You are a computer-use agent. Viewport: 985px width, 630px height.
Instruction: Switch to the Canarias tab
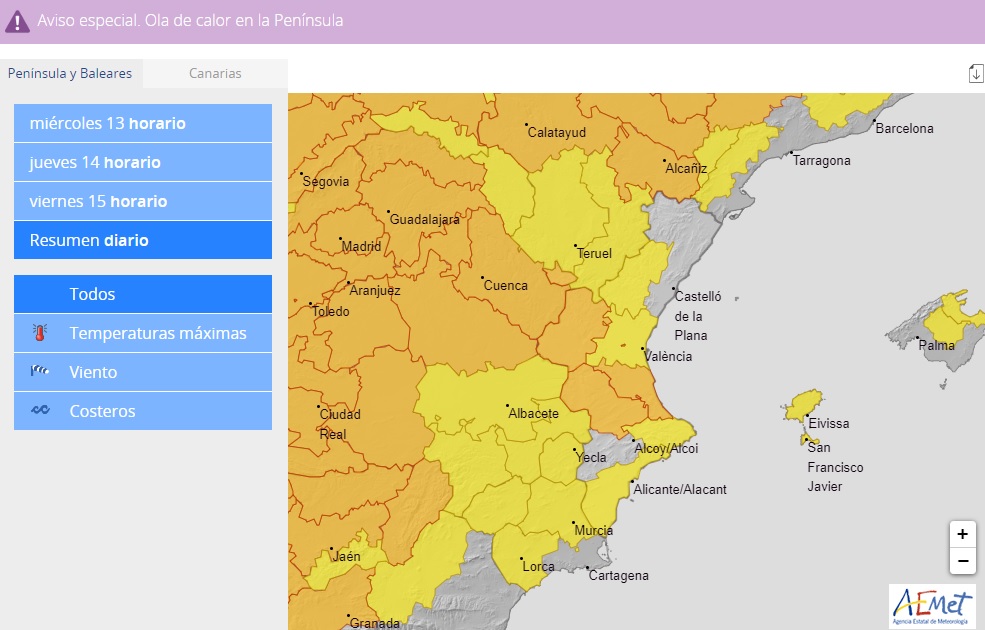pyautogui.click(x=215, y=73)
